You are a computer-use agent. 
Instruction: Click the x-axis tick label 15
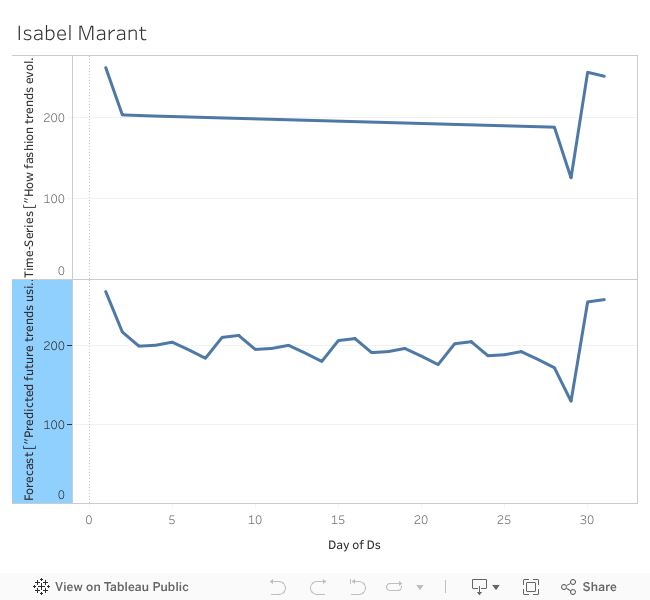(339, 520)
